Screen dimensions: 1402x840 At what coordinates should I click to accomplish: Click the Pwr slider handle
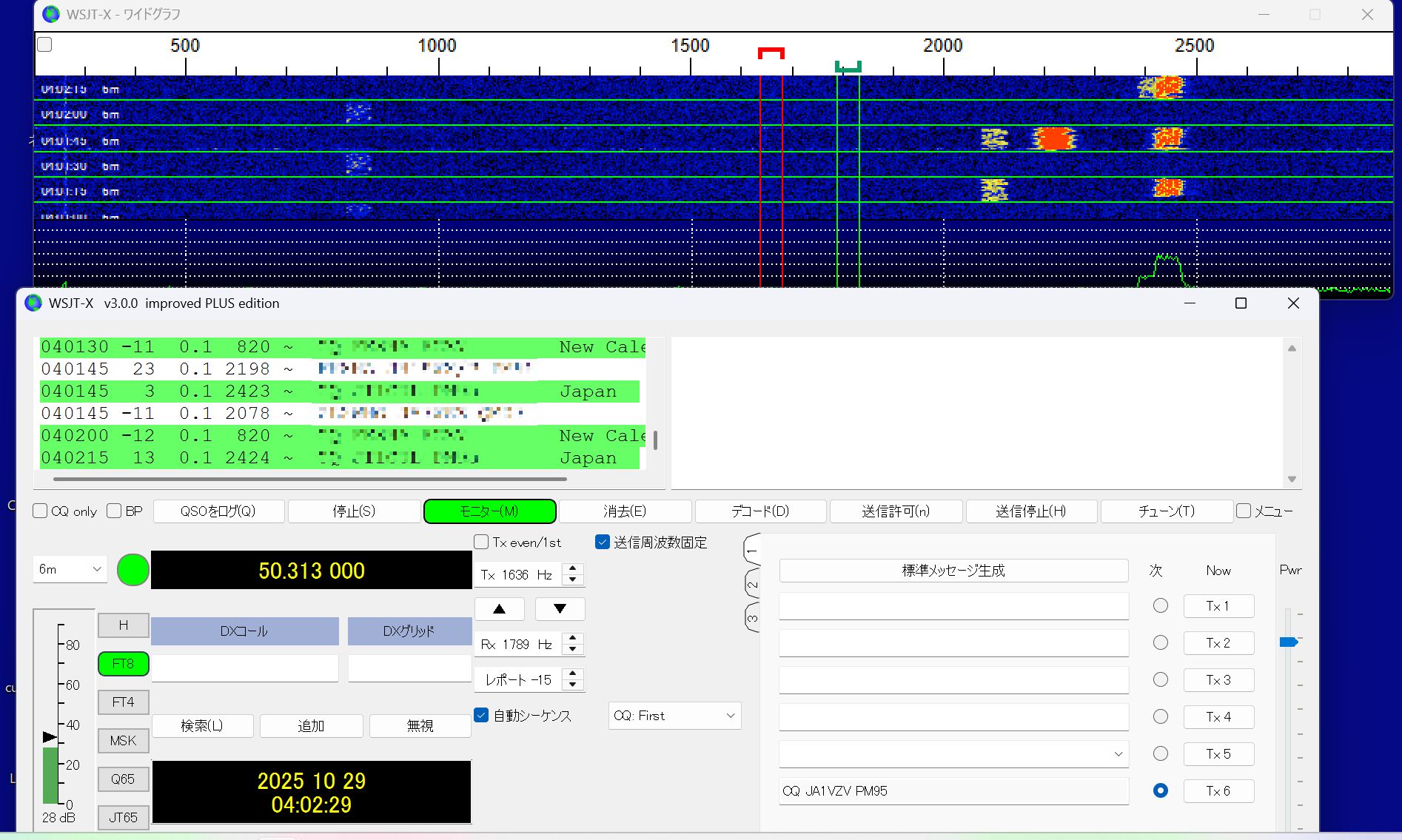pos(1289,642)
